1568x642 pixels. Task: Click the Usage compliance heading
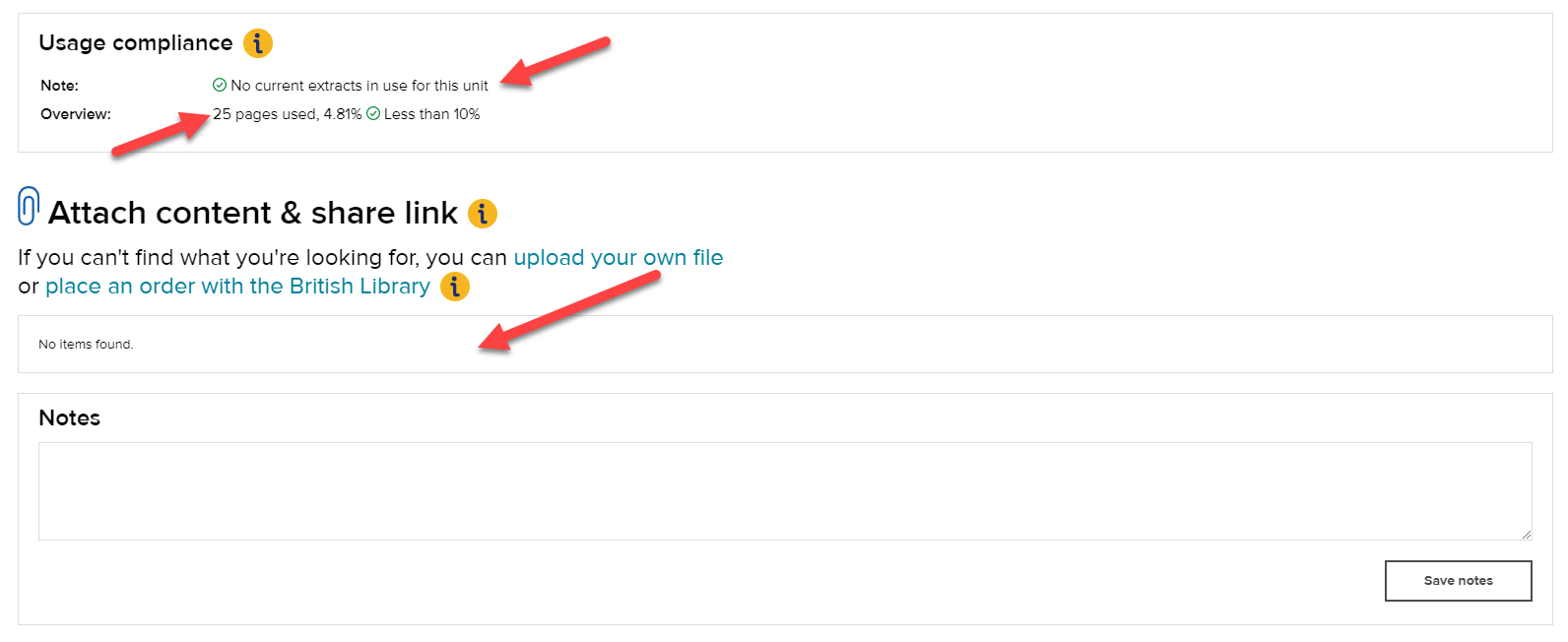(x=136, y=43)
